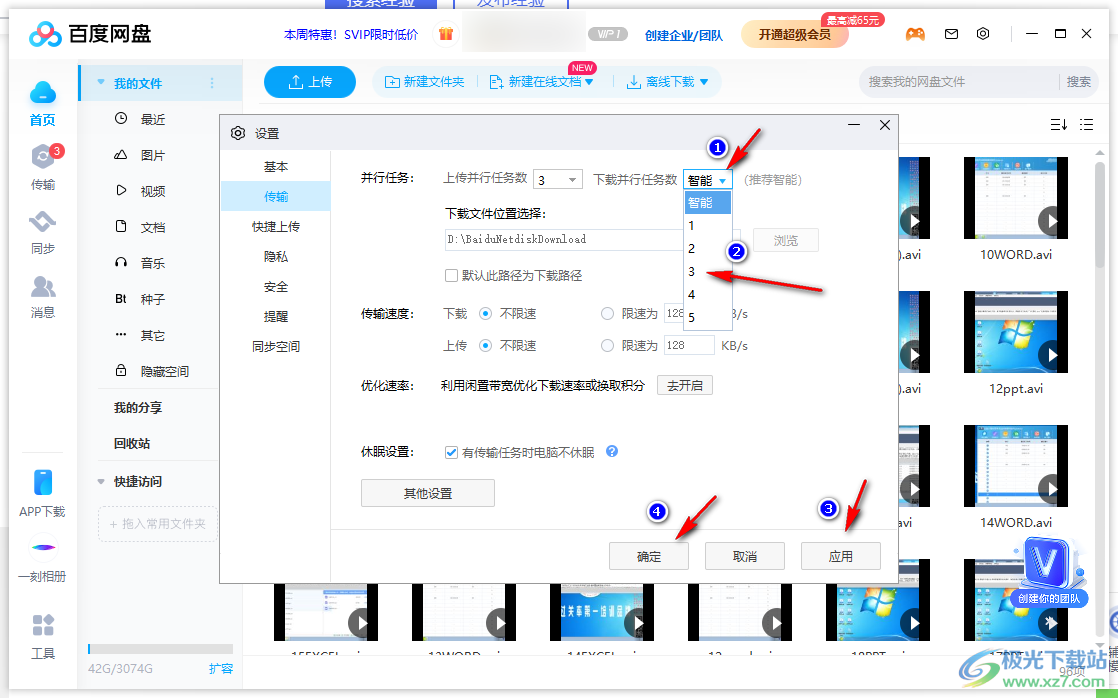Click the blue help question mark icon
Viewport: 1118px width, 698px height.
612,451
